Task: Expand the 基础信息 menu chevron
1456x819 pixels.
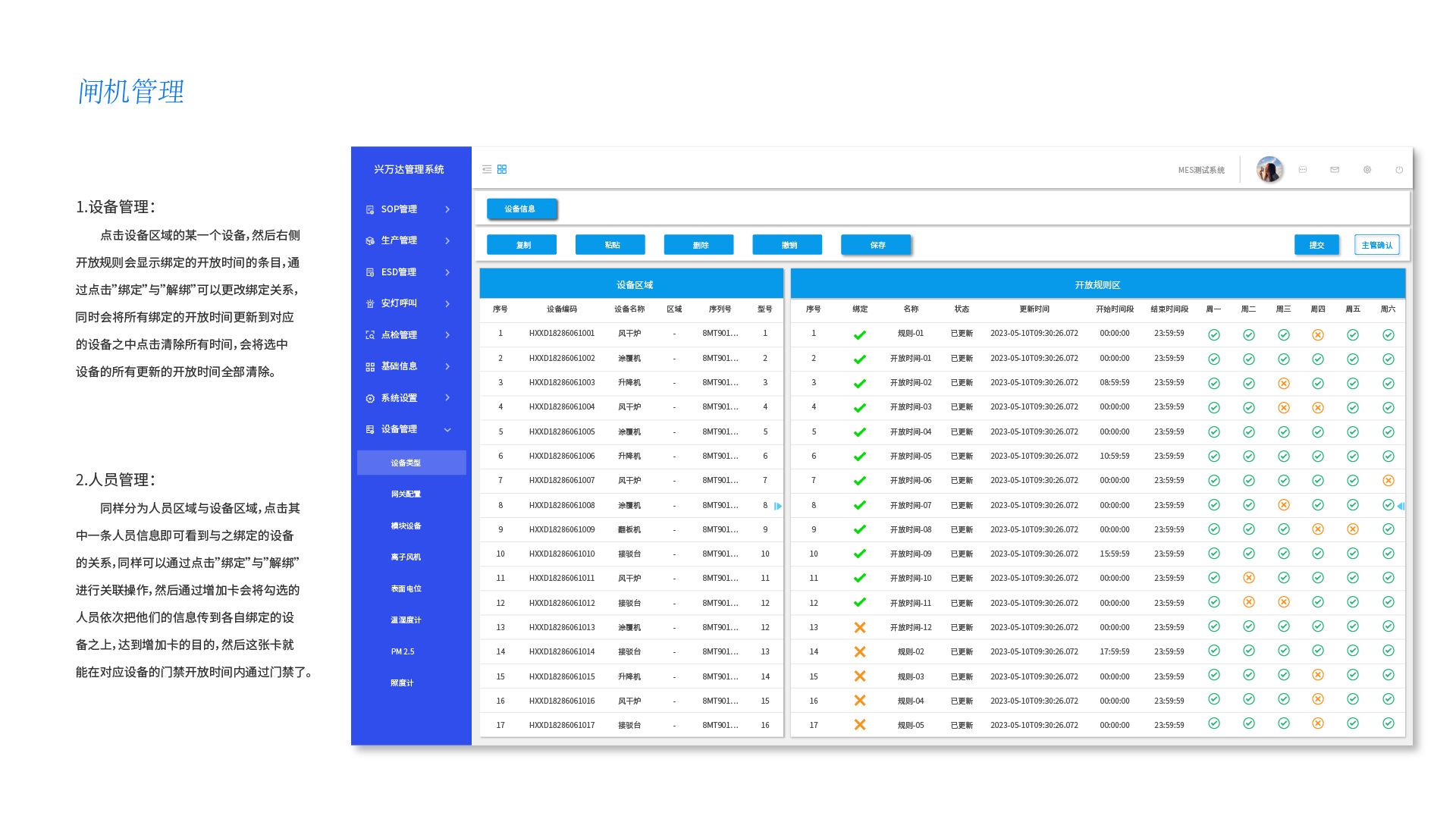Action: [x=447, y=366]
